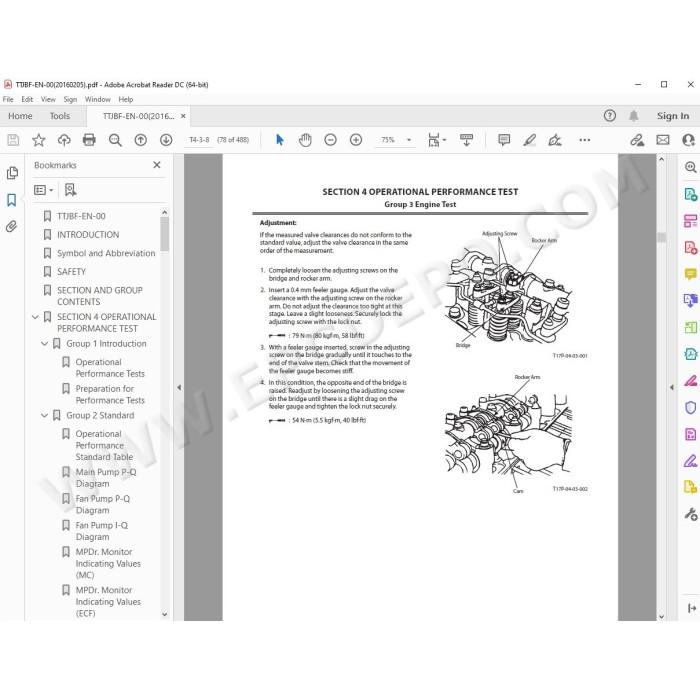
Task: Click the Zoom in plus icon
Action: 356,140
